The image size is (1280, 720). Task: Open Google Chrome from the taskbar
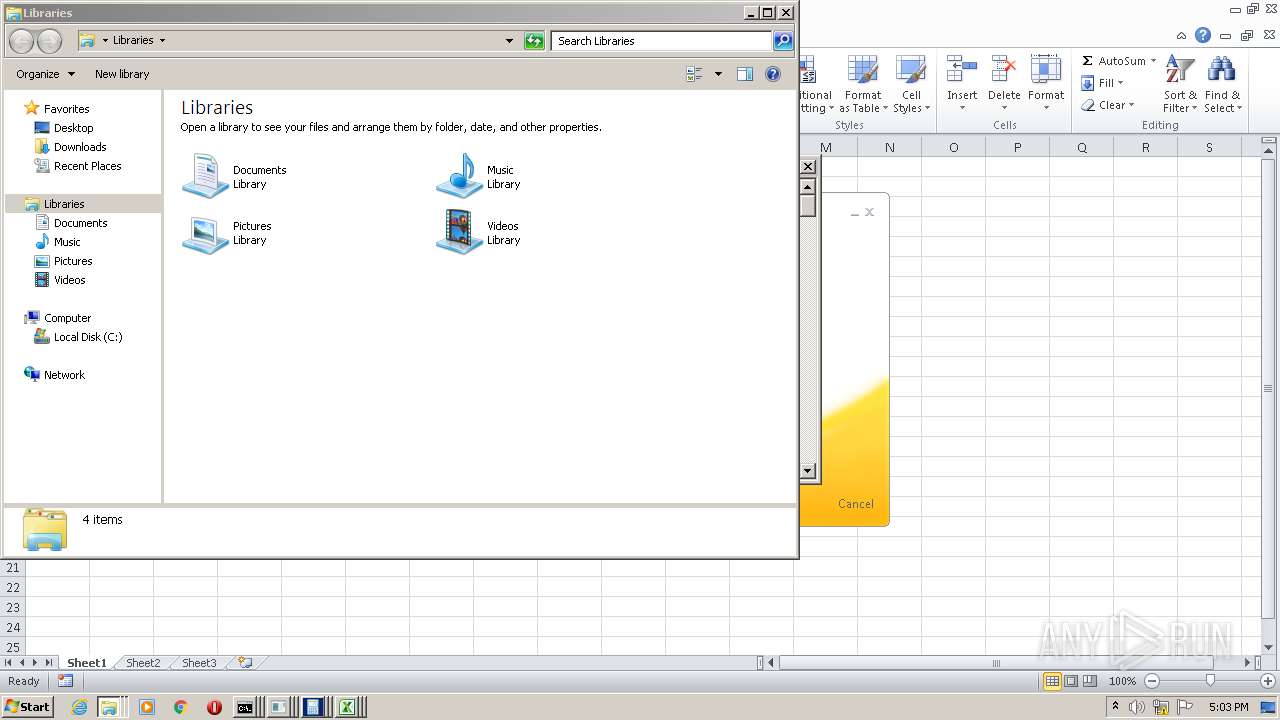[x=180, y=707]
